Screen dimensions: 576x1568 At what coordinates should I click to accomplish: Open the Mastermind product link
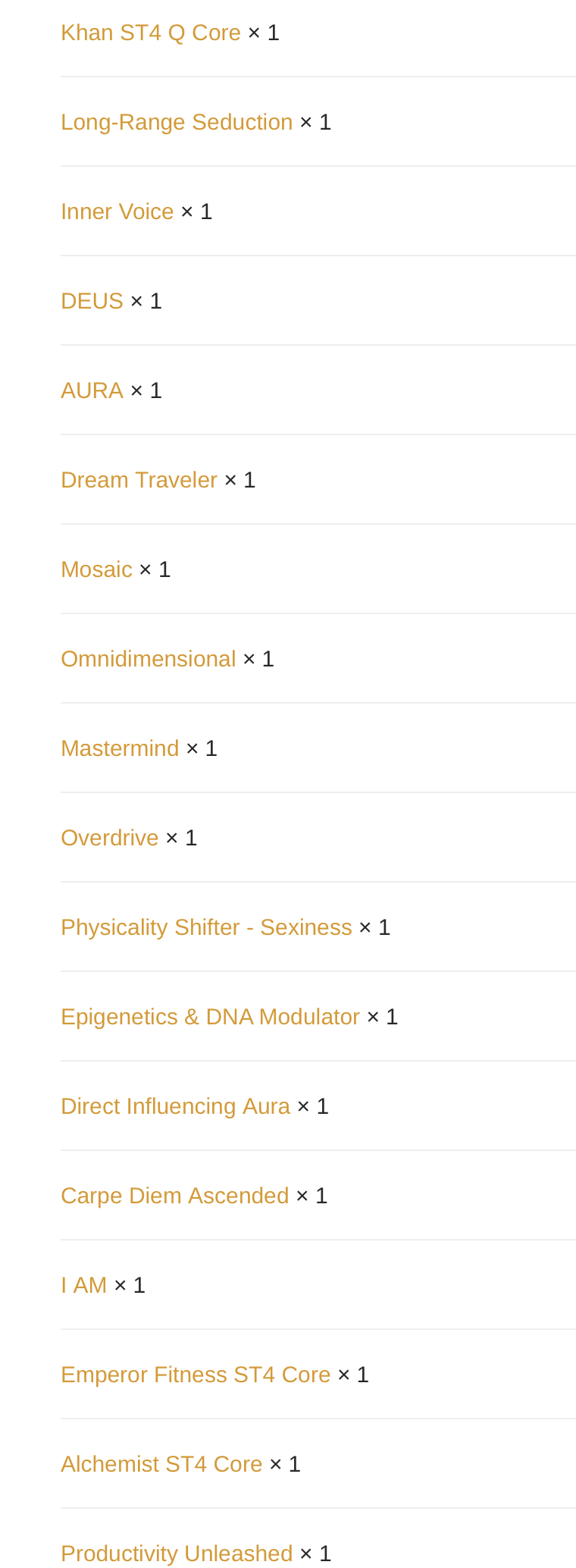(x=120, y=748)
